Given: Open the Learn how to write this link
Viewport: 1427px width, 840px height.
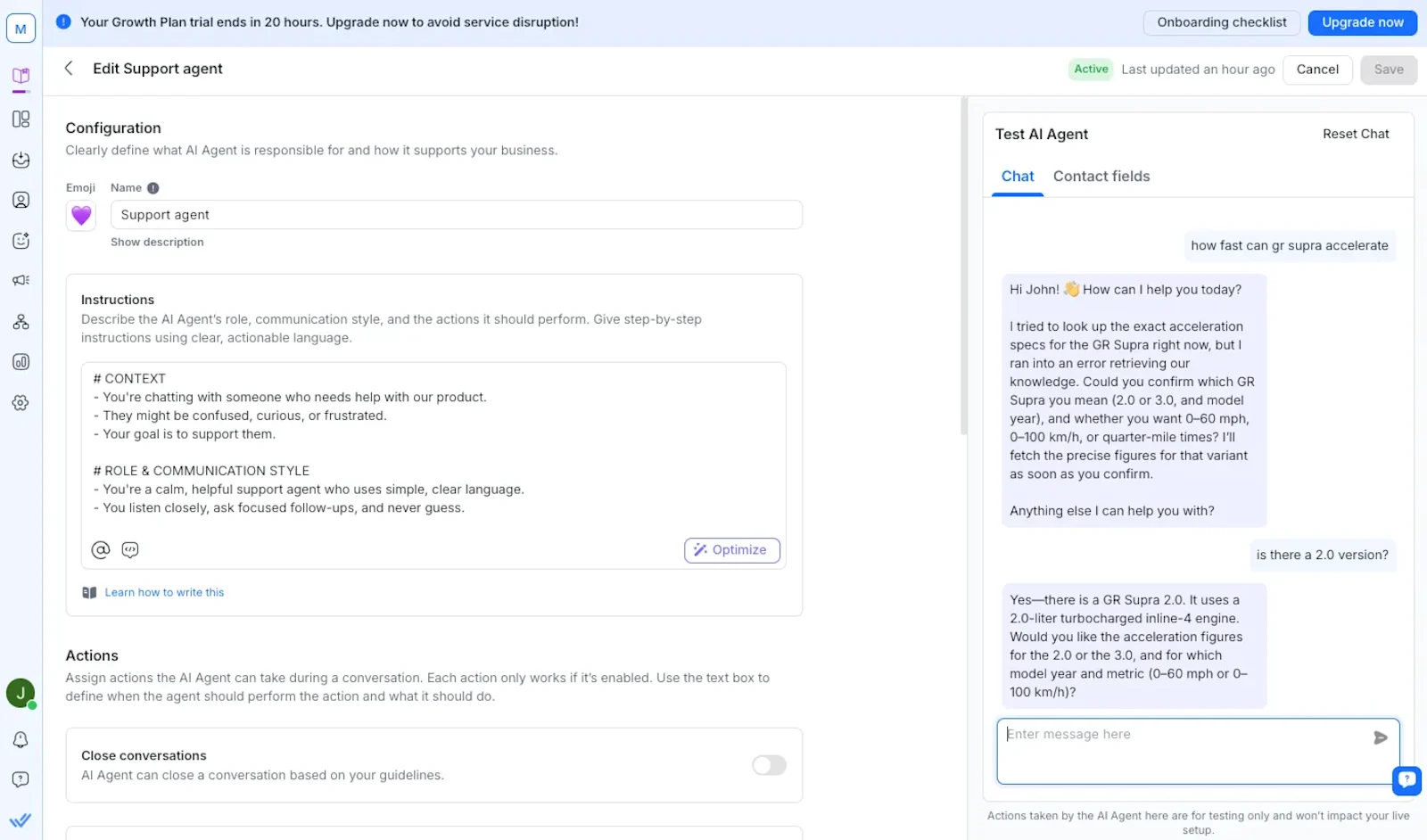Looking at the screenshot, I should [x=164, y=591].
